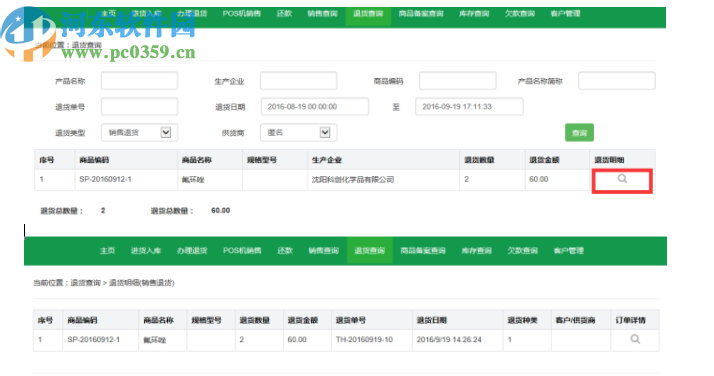714x376 pixels.
Task: Click the 退货总数量 total value 2
Action: pyautogui.click(x=103, y=210)
